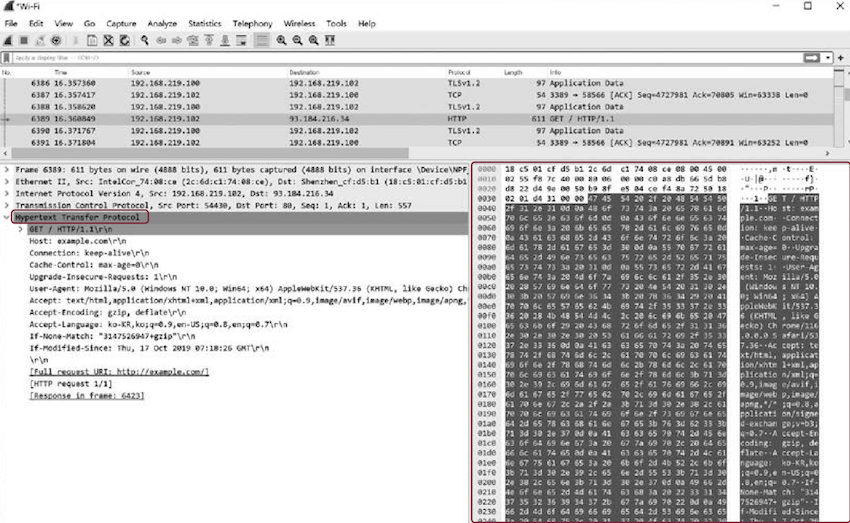Click into the display filter field
The width and height of the screenshot is (850, 523).
coord(407,57)
